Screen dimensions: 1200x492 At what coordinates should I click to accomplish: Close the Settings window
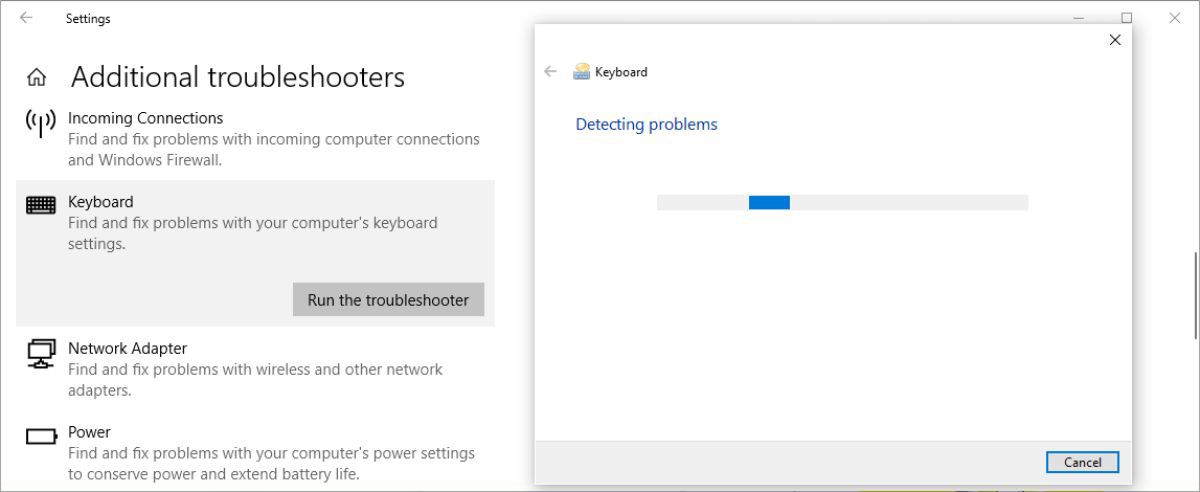coord(1175,18)
